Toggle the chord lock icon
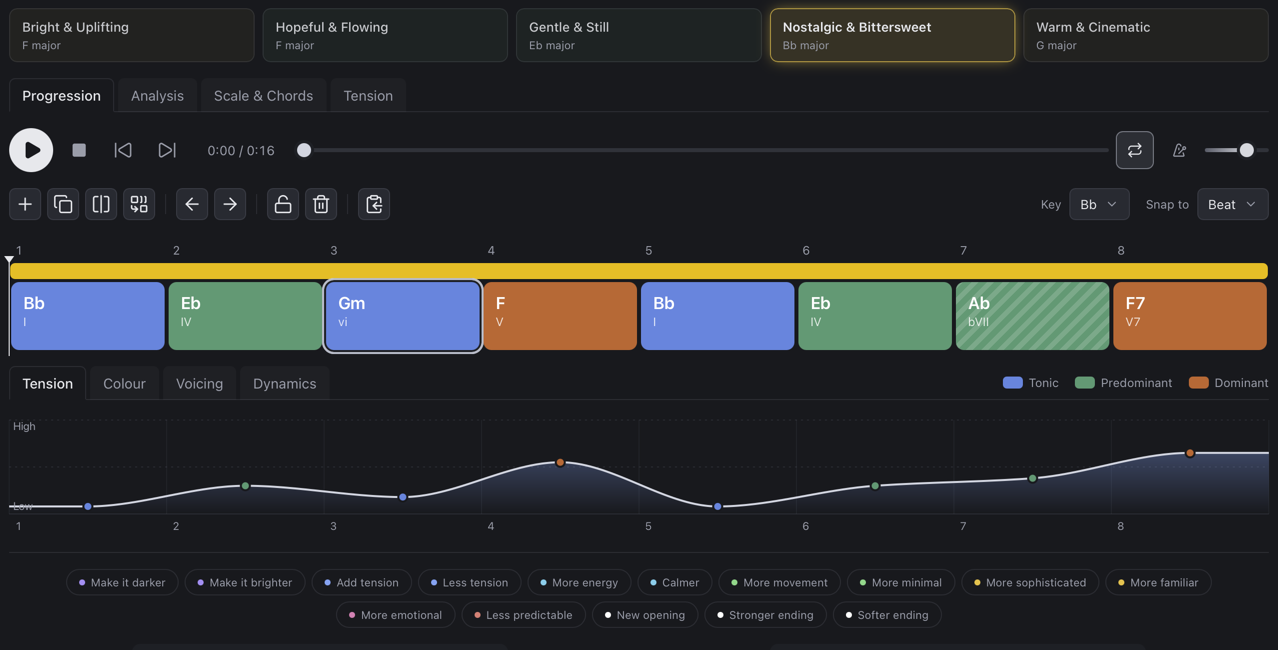 click(x=283, y=204)
